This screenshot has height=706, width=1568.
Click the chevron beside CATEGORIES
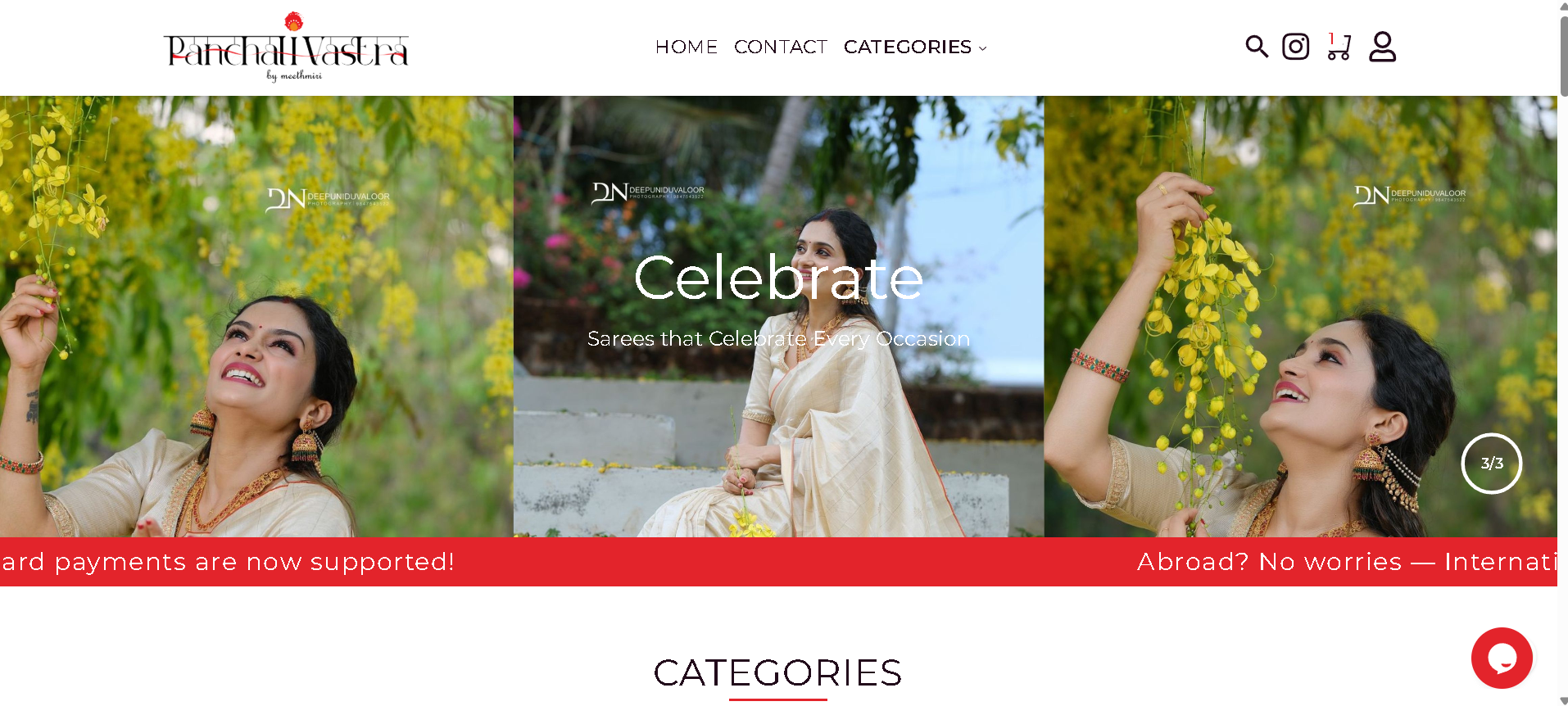tap(982, 48)
